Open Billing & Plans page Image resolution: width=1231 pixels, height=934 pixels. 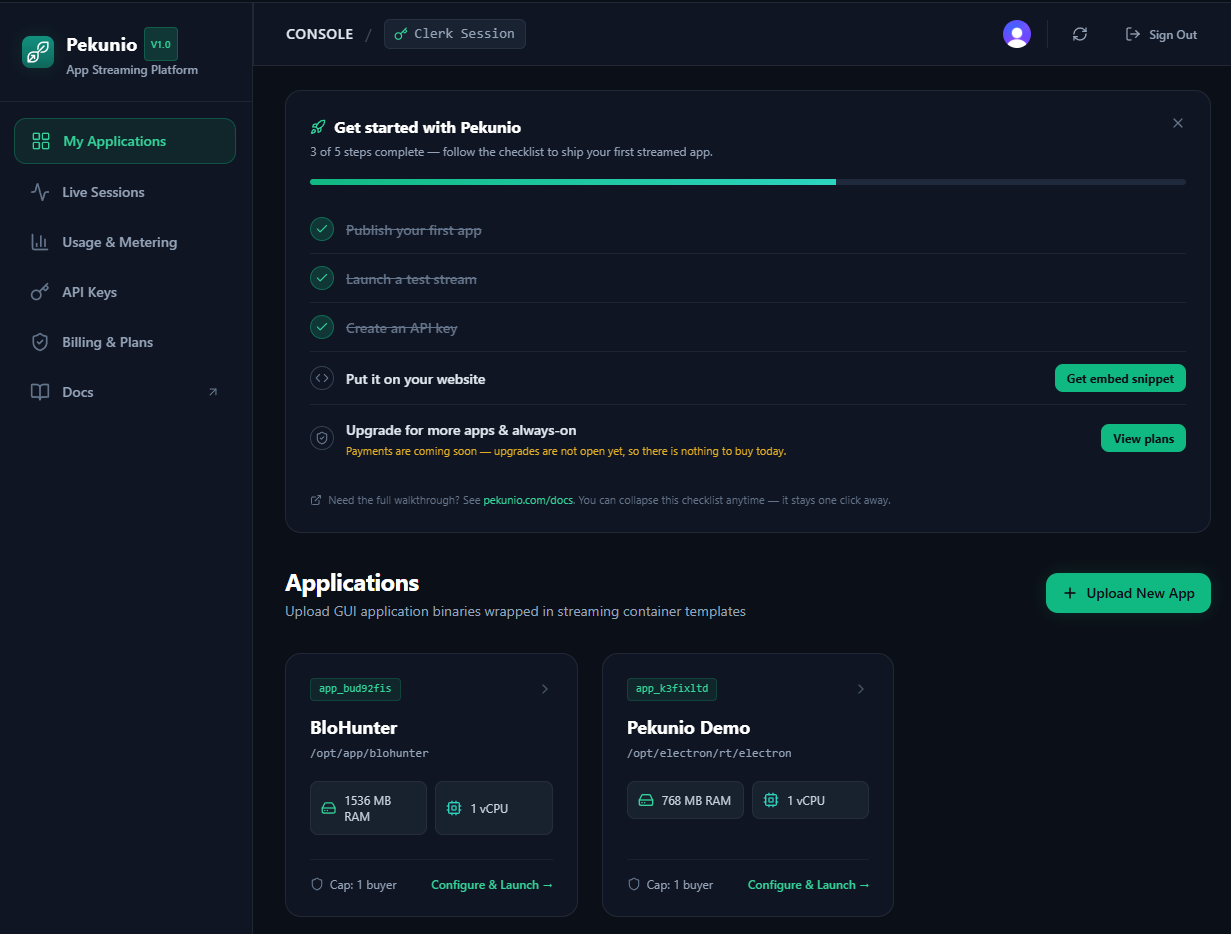tap(125, 342)
